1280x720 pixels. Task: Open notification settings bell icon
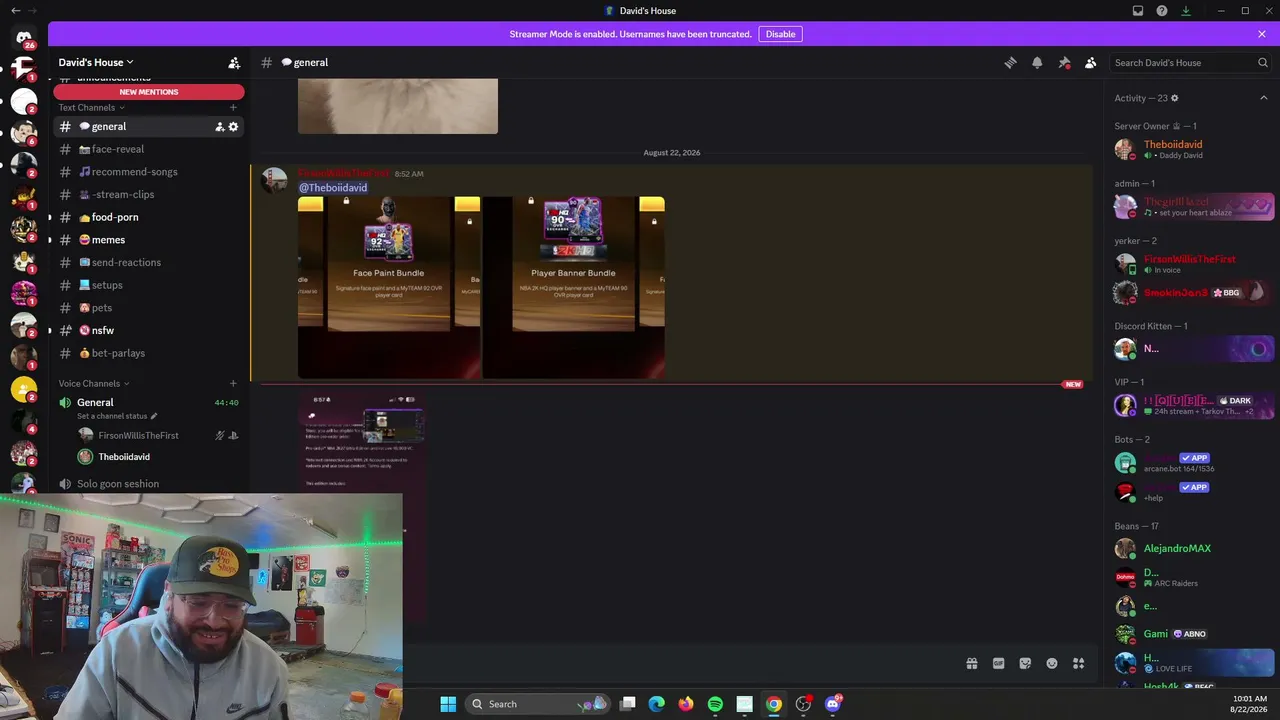(x=1037, y=62)
